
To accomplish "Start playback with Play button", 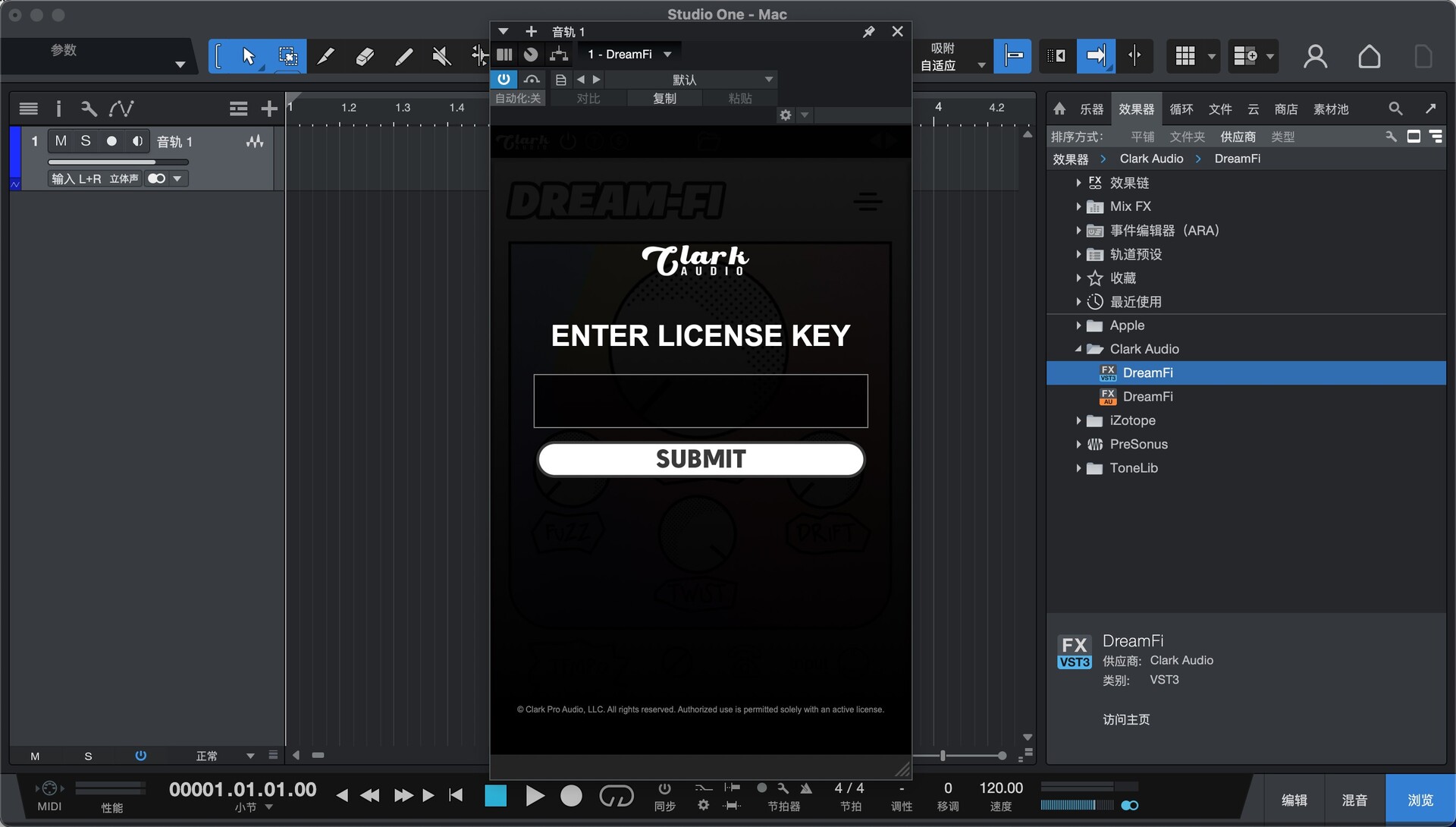I will click(x=535, y=795).
